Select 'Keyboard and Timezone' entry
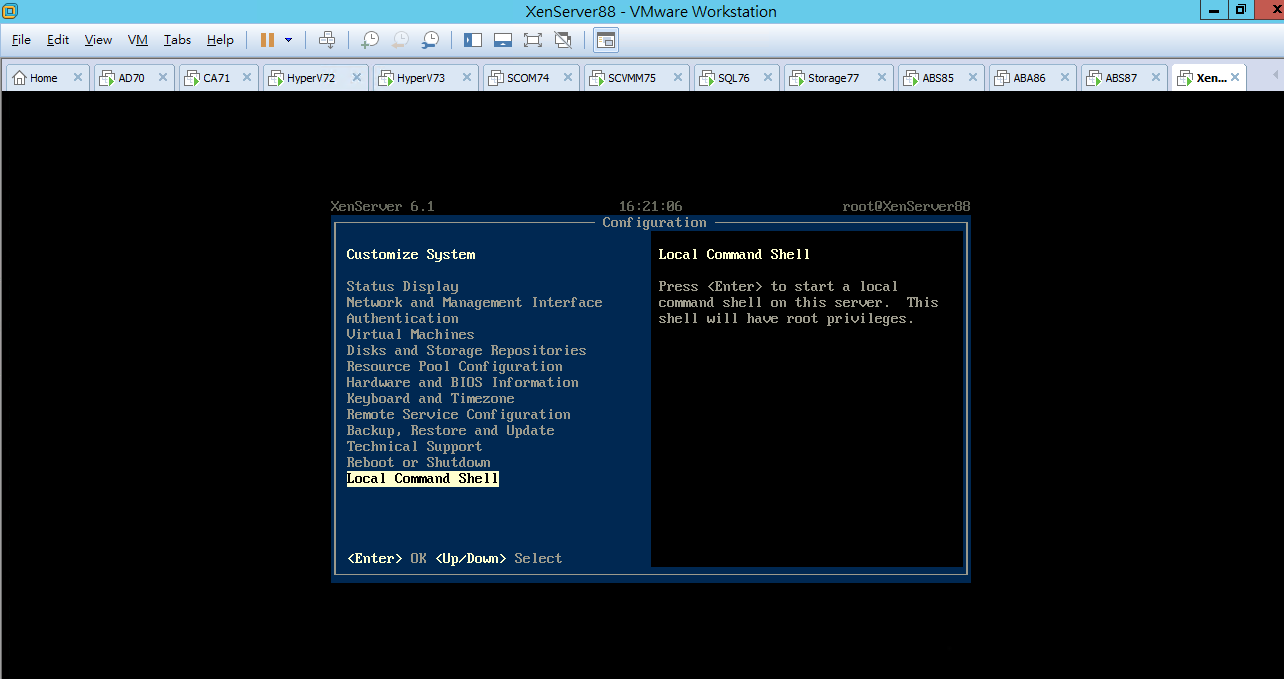The image size is (1285, 679). 430,398
